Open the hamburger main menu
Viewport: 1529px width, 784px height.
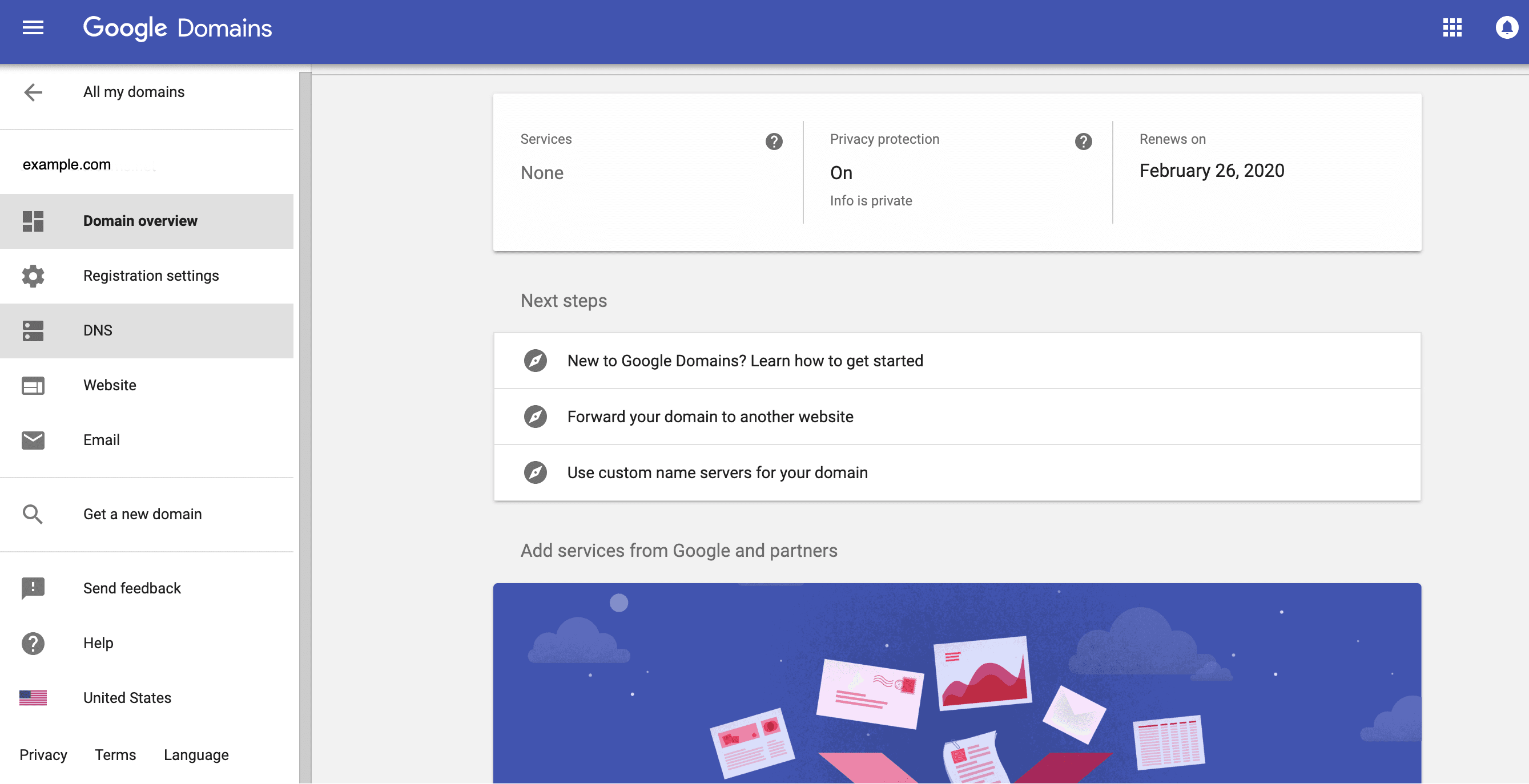[x=33, y=27]
